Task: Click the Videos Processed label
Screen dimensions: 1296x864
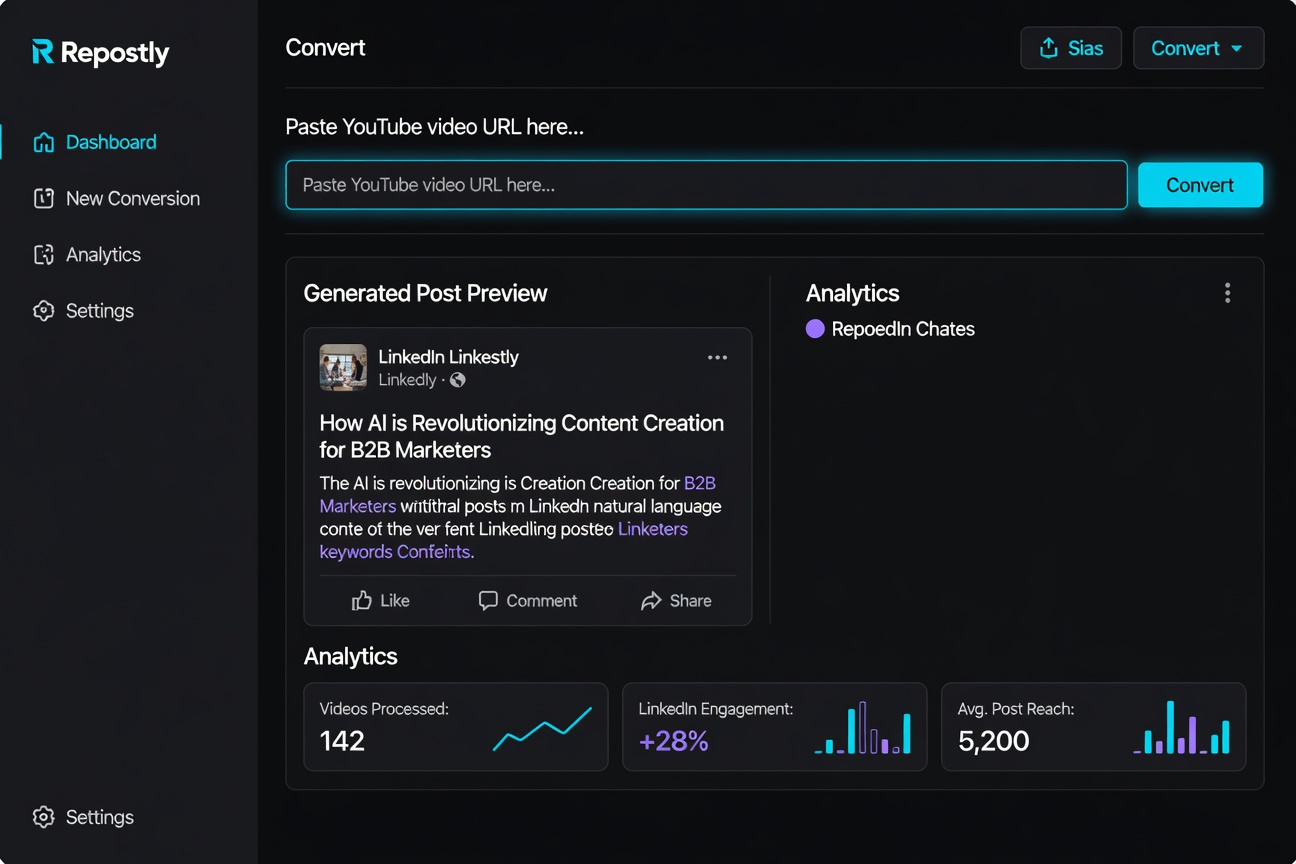Action: coord(384,709)
